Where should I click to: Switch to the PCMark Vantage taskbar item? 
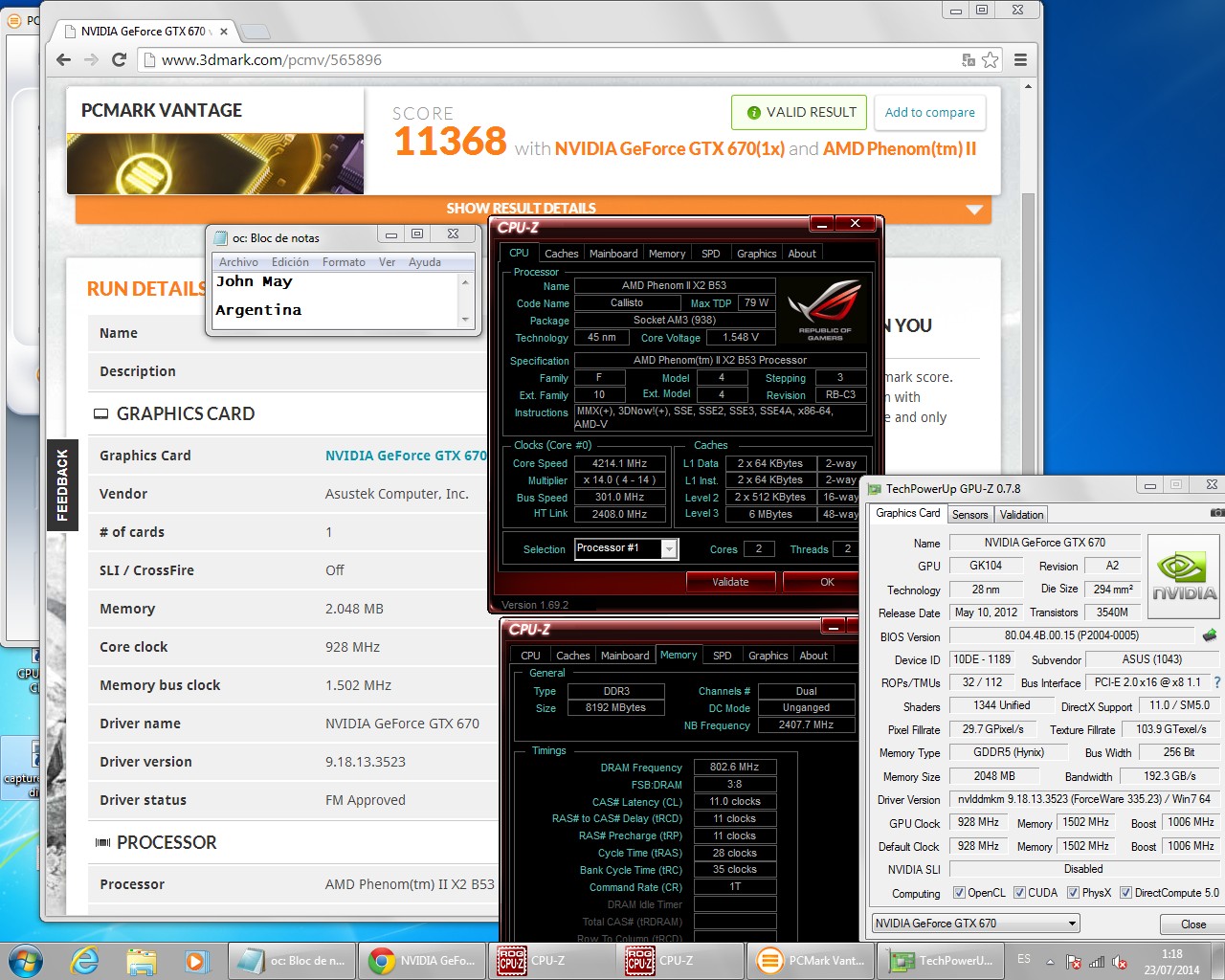810,960
